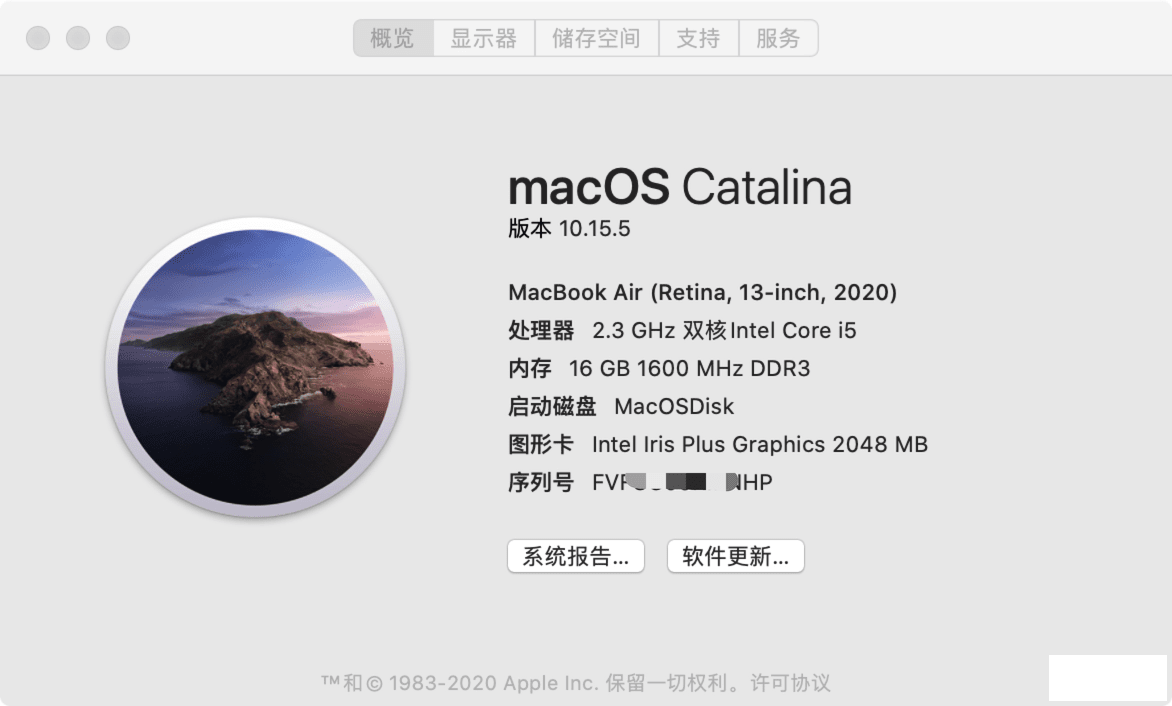
Task: Click the 16 GB 1600 MHz DDR3 value
Action: (689, 368)
